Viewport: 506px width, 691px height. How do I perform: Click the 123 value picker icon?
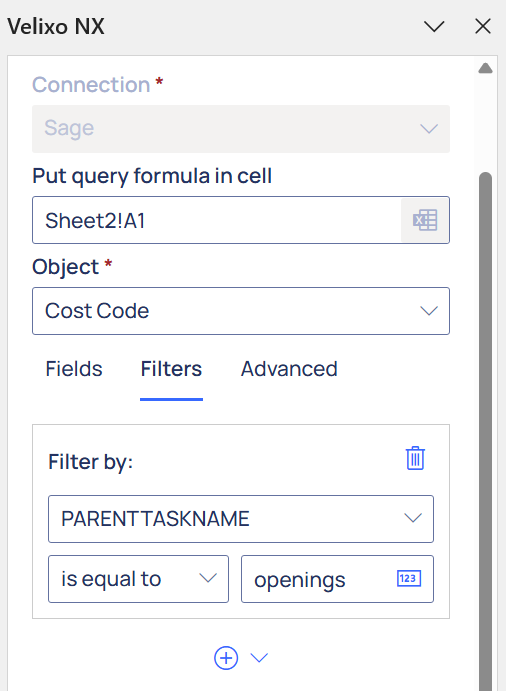tap(409, 578)
